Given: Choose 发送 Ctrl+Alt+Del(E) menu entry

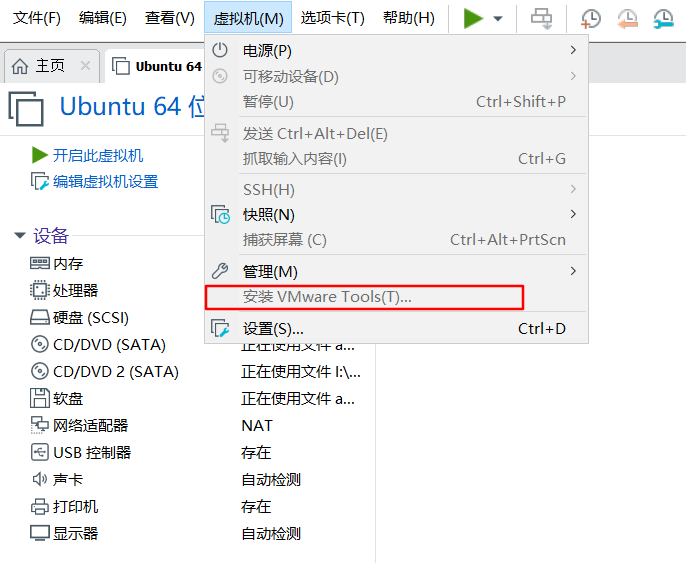Looking at the screenshot, I should click(397, 133).
